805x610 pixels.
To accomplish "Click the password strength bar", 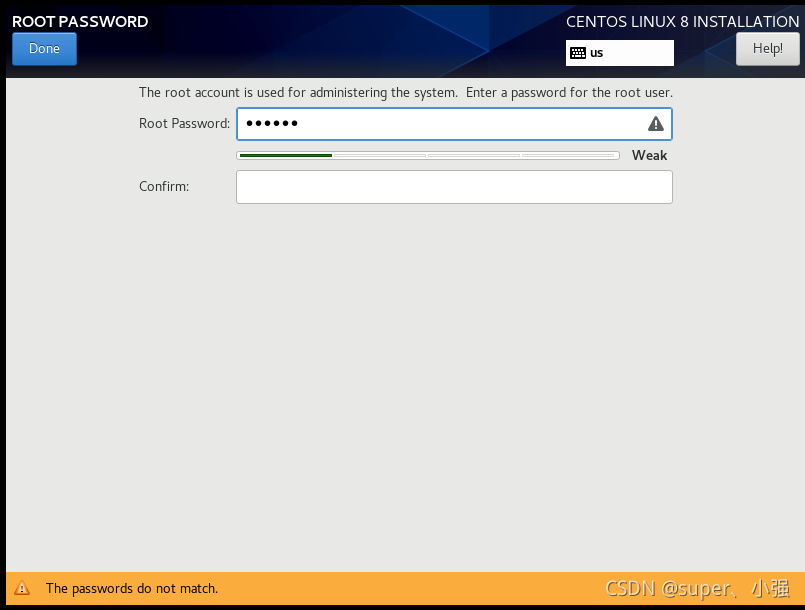I will point(428,155).
